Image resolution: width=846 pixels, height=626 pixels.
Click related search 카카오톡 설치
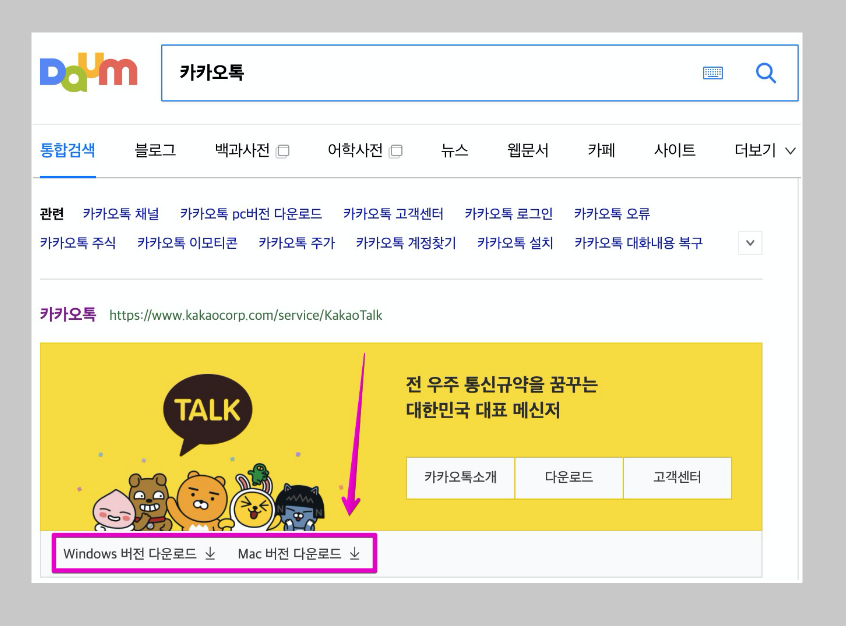[515, 243]
